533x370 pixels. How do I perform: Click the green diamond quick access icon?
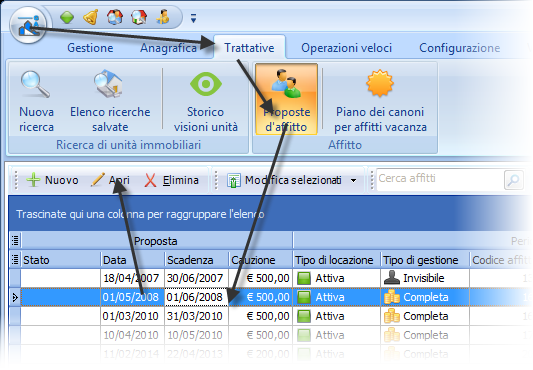click(x=67, y=17)
